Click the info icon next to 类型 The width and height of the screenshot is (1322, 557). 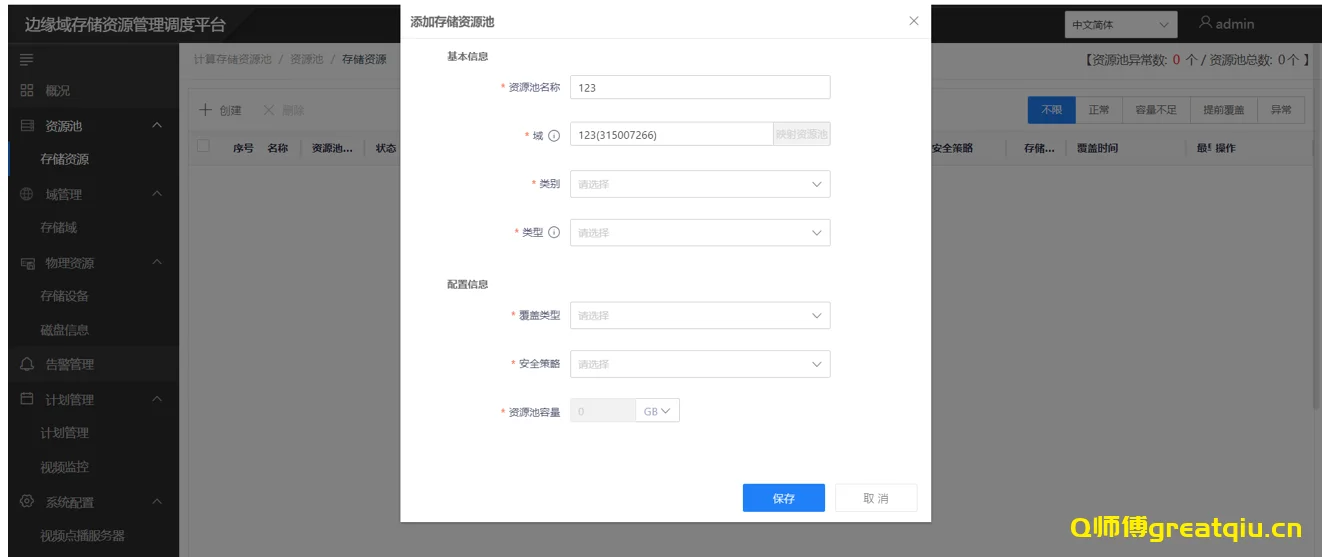(554, 233)
